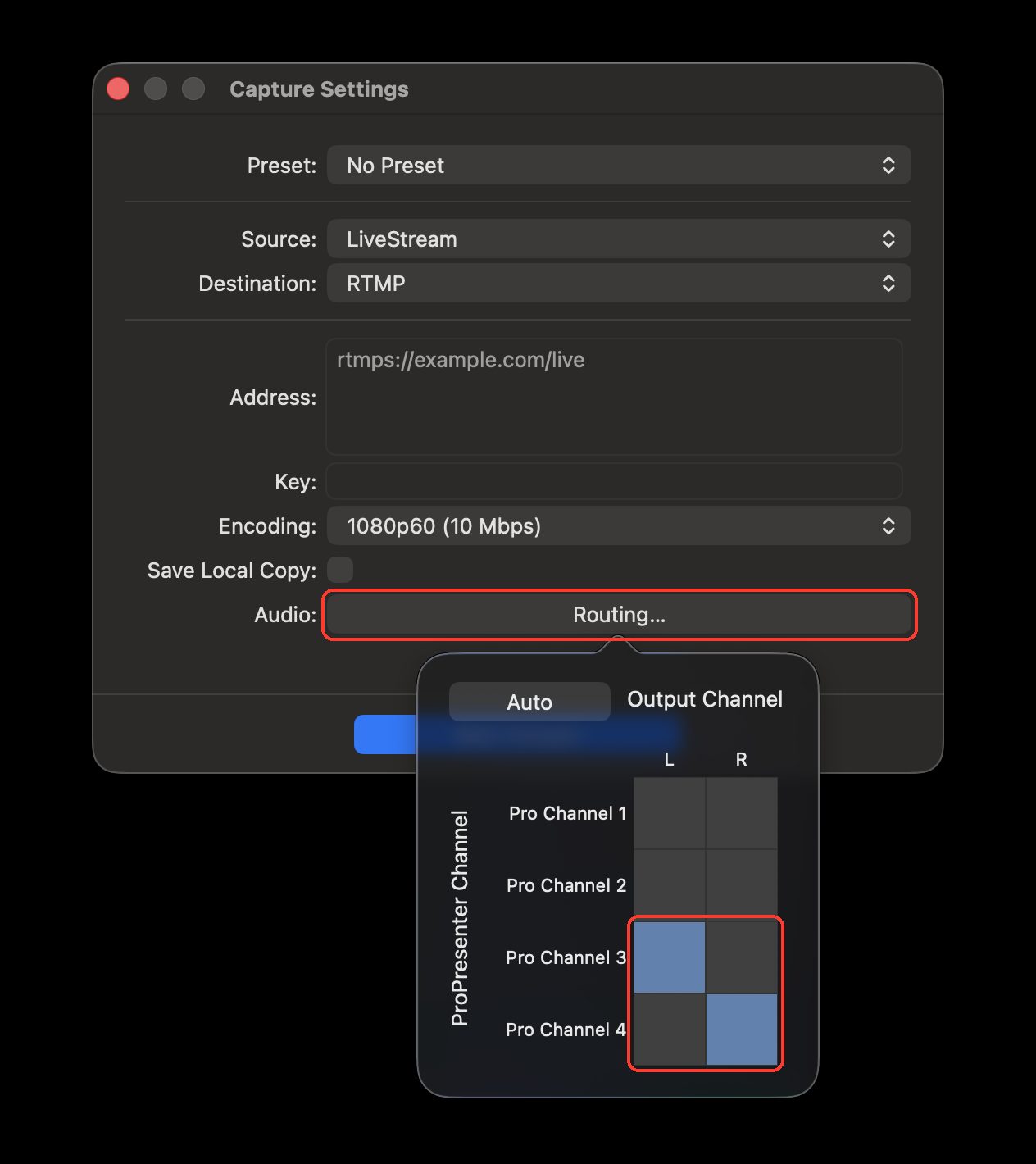Click the Pro Channel 2 label
The image size is (1036, 1164).
[x=566, y=885]
